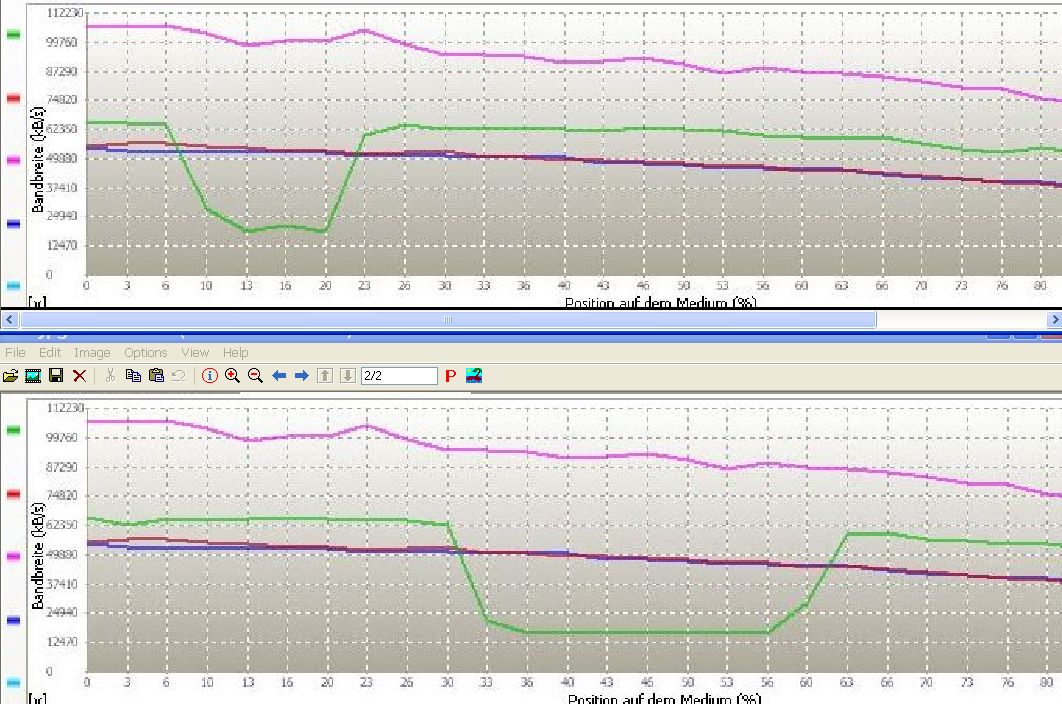Zoom out with the minus magnifier
This screenshot has width=1062, height=704.
pyautogui.click(x=255, y=375)
